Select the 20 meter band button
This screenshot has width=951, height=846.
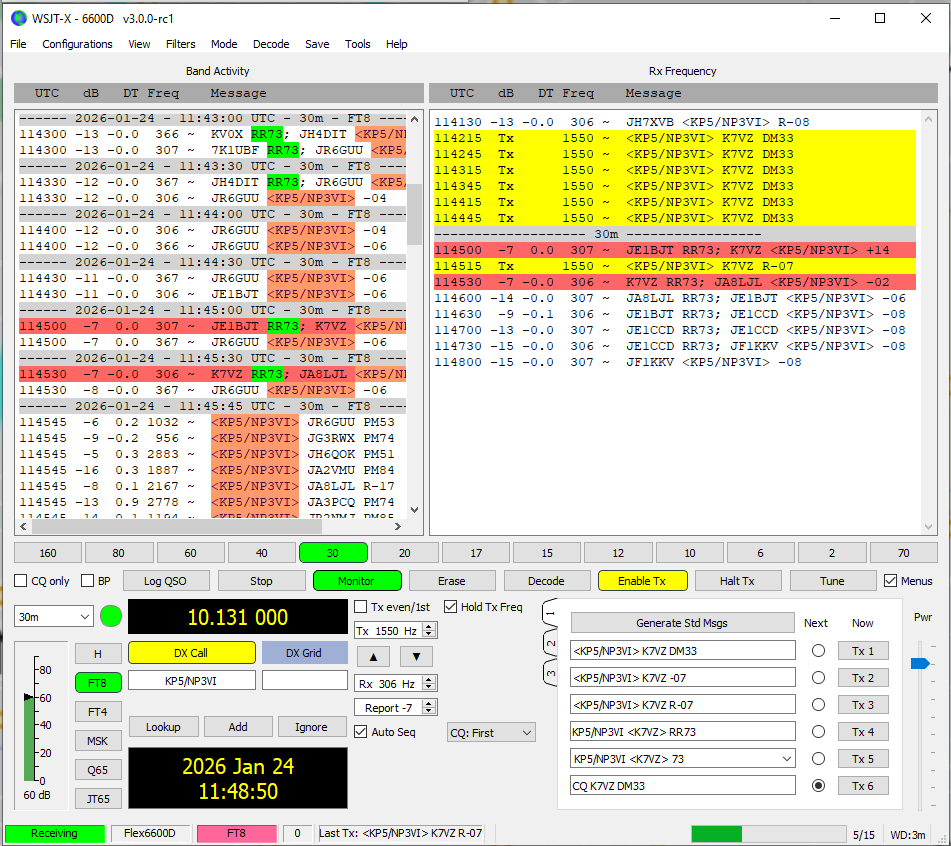point(405,553)
